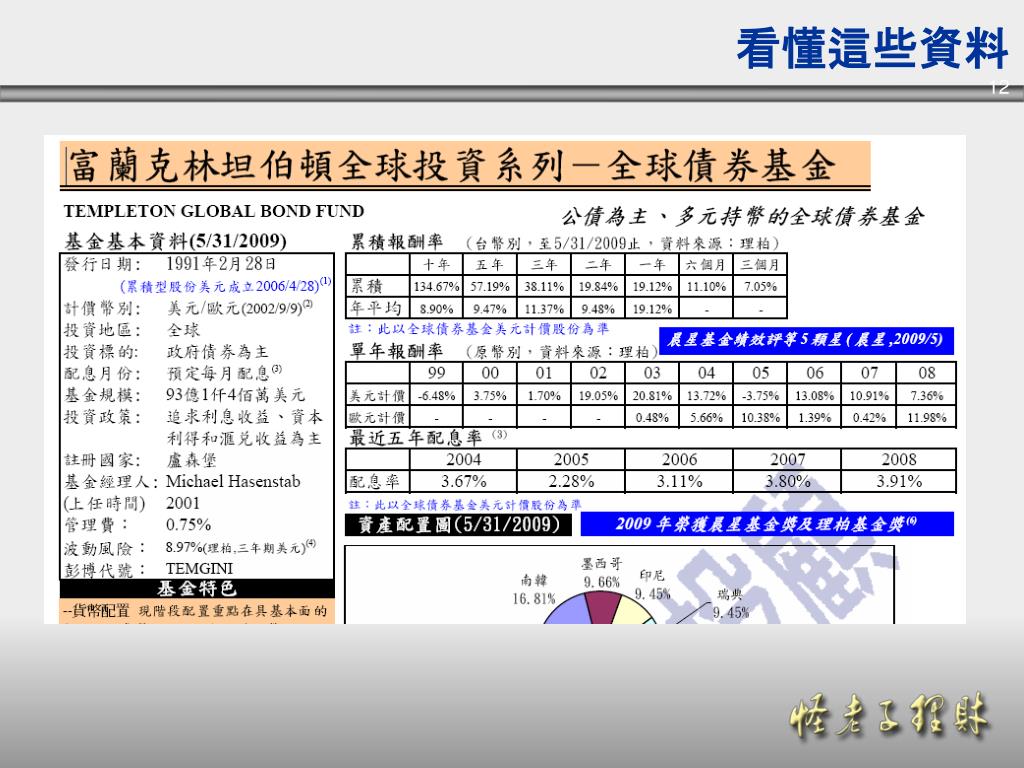
Task: Click the black "基金特色" header bar
Action: [x=197, y=588]
